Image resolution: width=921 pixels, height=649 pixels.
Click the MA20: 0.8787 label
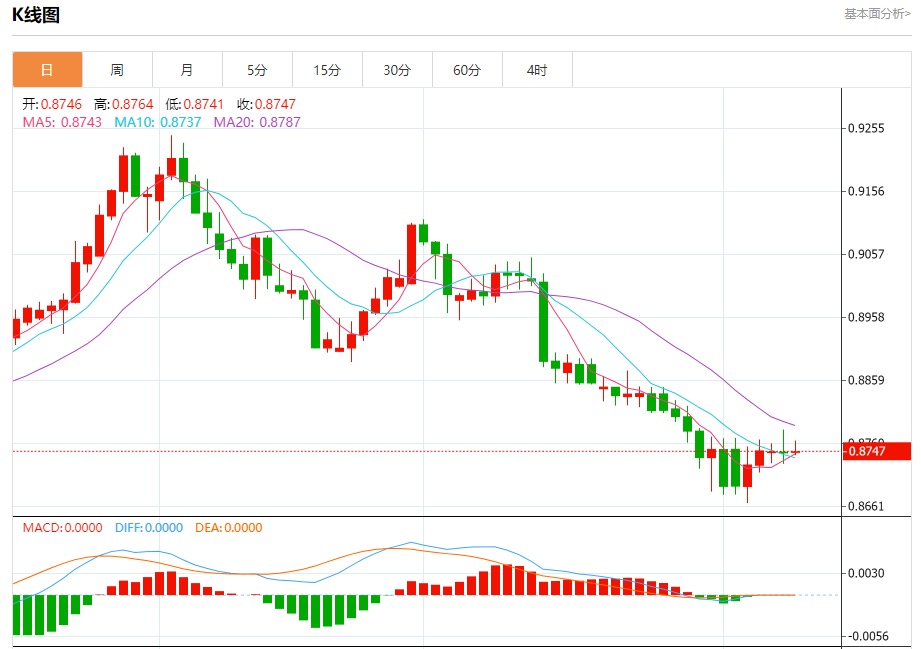[257, 122]
